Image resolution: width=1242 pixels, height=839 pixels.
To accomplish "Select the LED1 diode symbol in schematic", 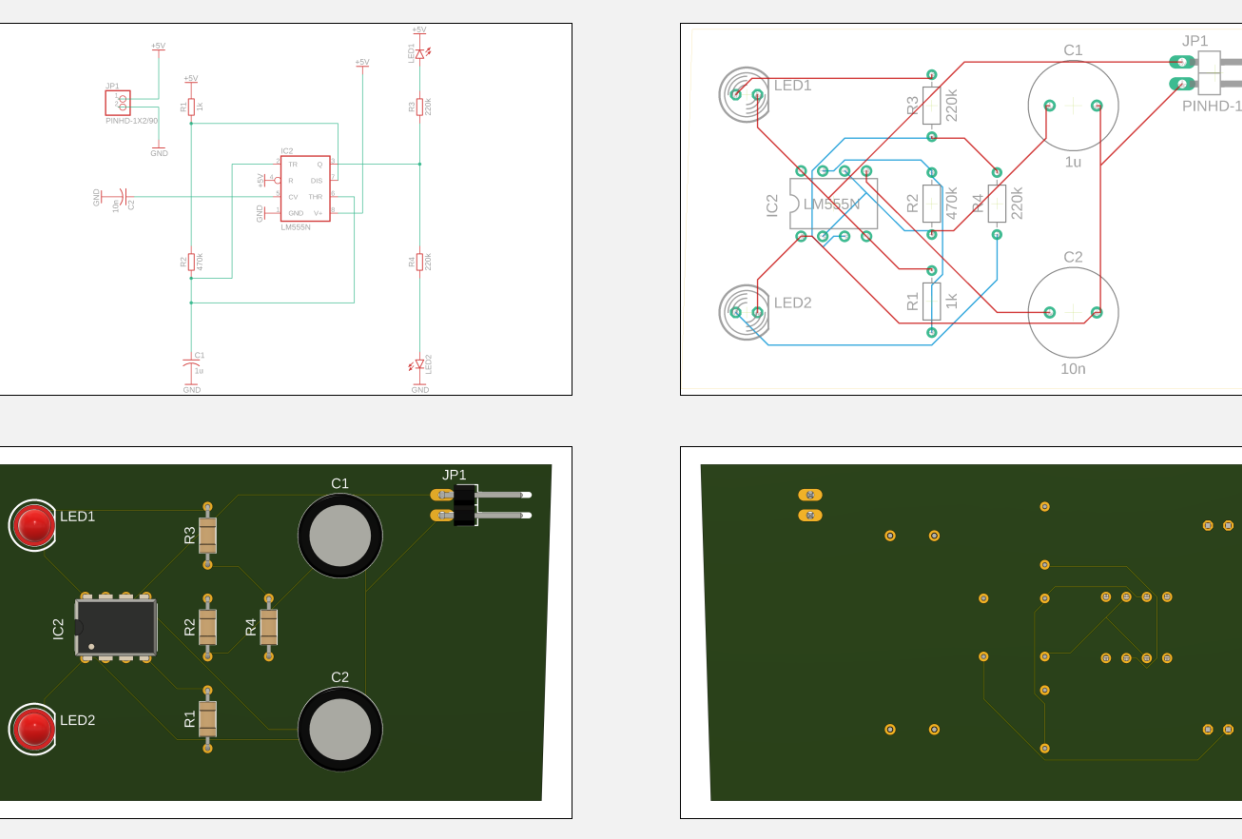I will pos(420,53).
